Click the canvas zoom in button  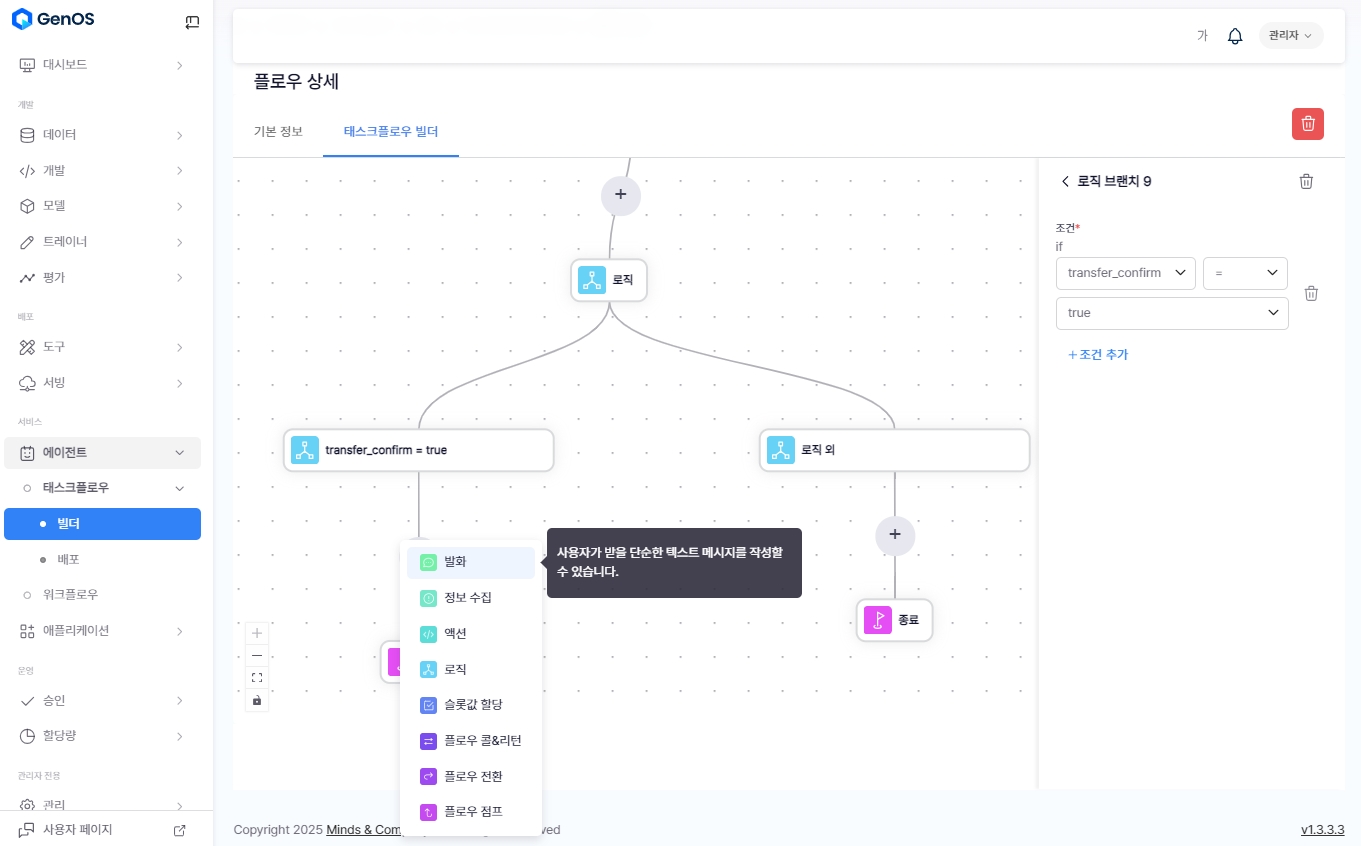point(257,633)
